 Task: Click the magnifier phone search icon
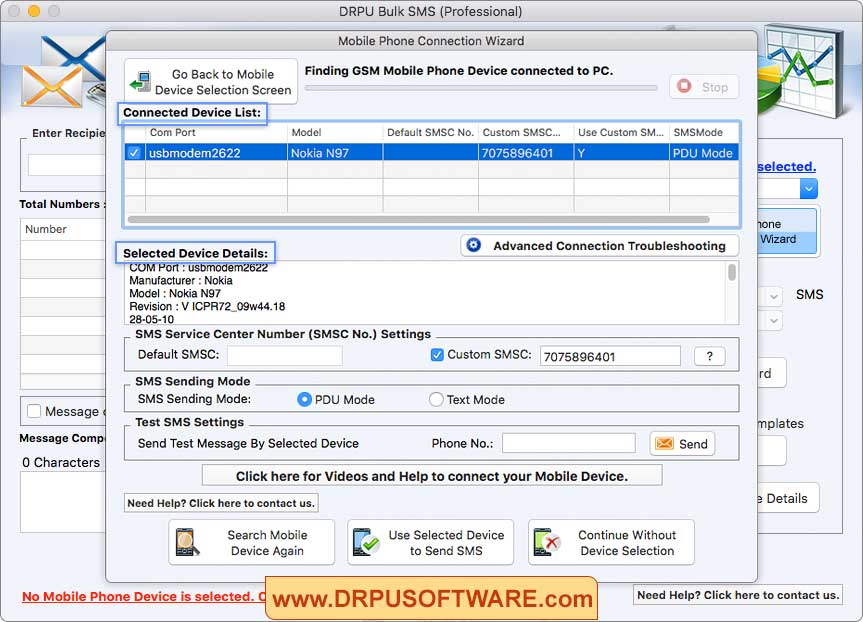[x=187, y=542]
